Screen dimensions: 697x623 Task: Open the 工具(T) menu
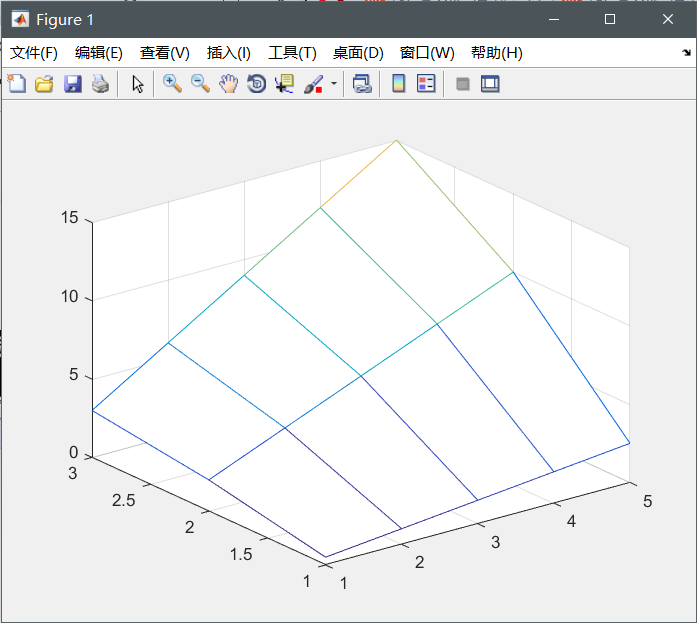pos(292,53)
